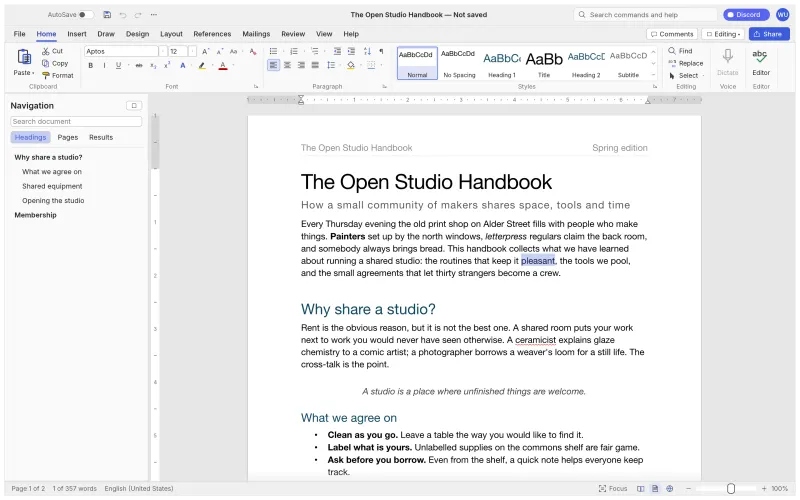Decrease paragraph indent
Viewport: 800px width, 500px height.
pos(337,51)
